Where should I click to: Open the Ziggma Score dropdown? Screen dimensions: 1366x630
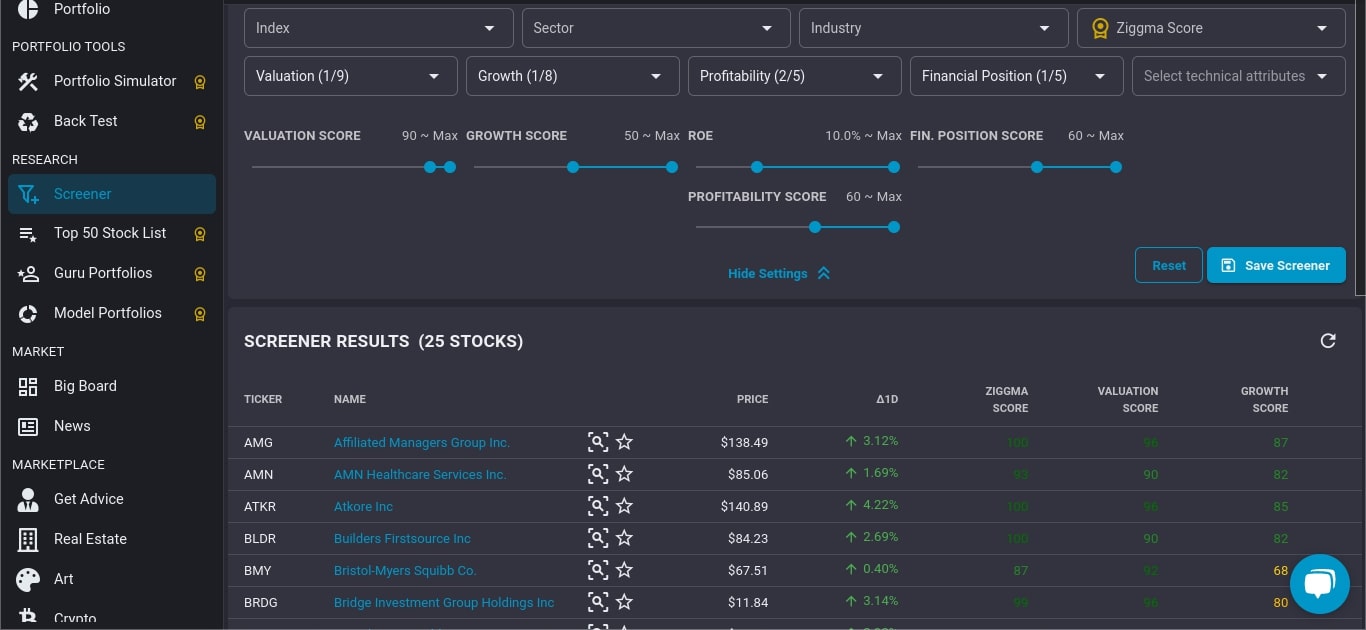click(x=1211, y=28)
